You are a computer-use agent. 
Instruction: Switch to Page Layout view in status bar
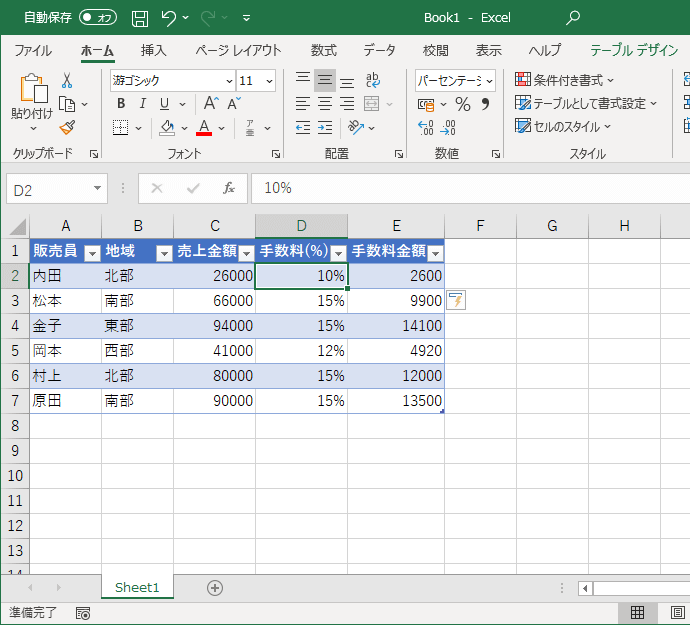677,612
